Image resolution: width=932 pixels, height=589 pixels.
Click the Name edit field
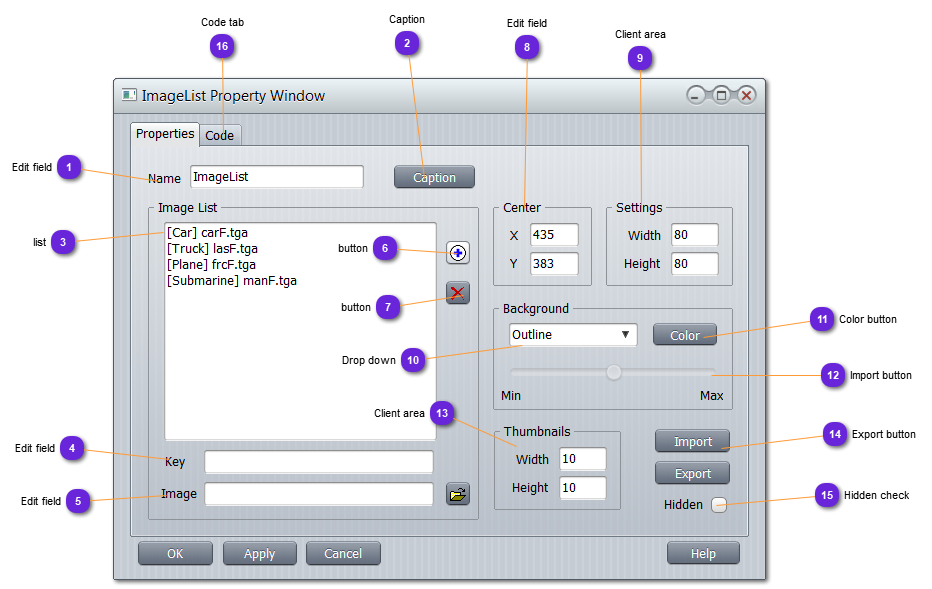[x=276, y=177]
